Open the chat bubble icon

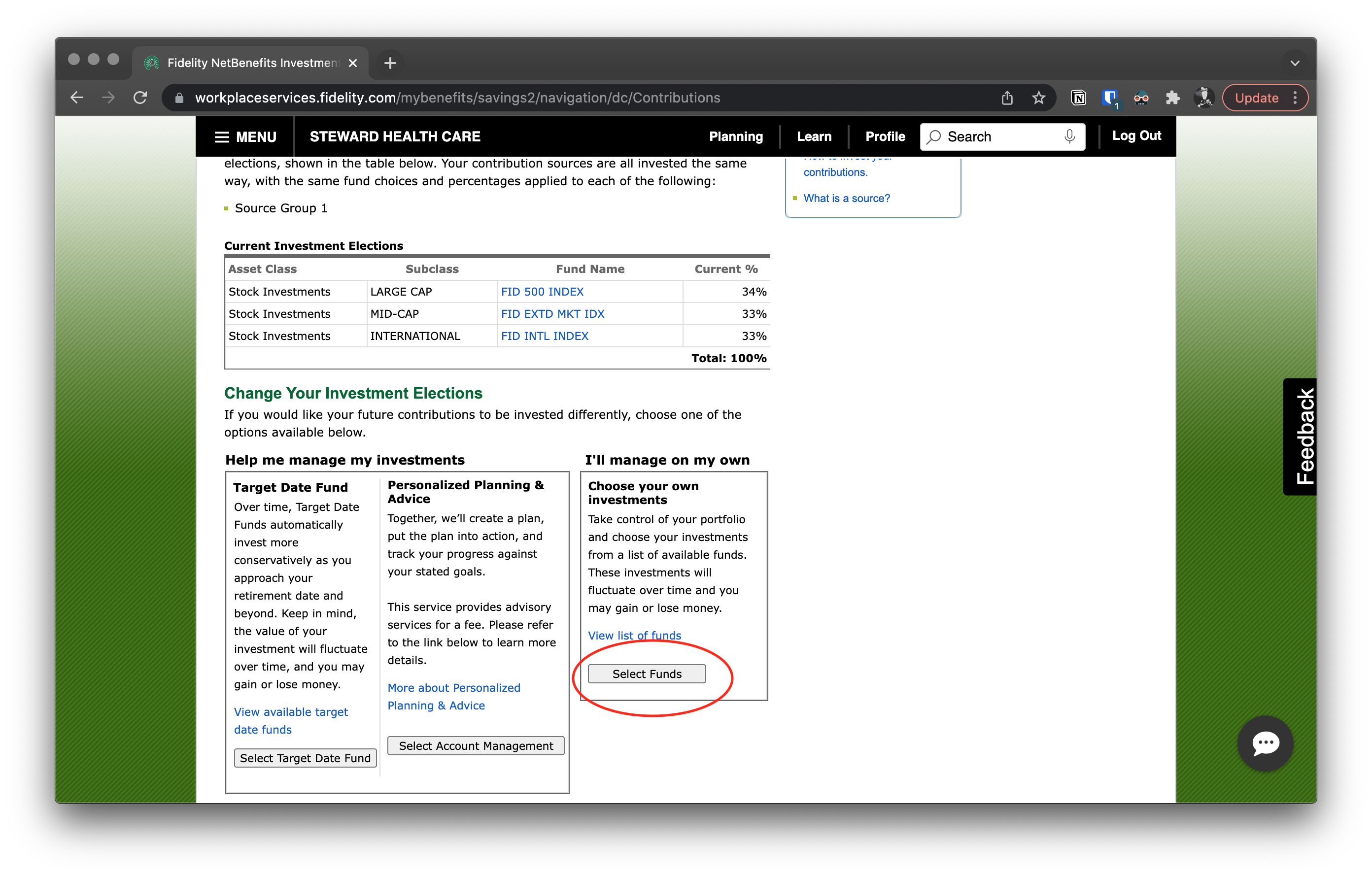click(x=1265, y=742)
